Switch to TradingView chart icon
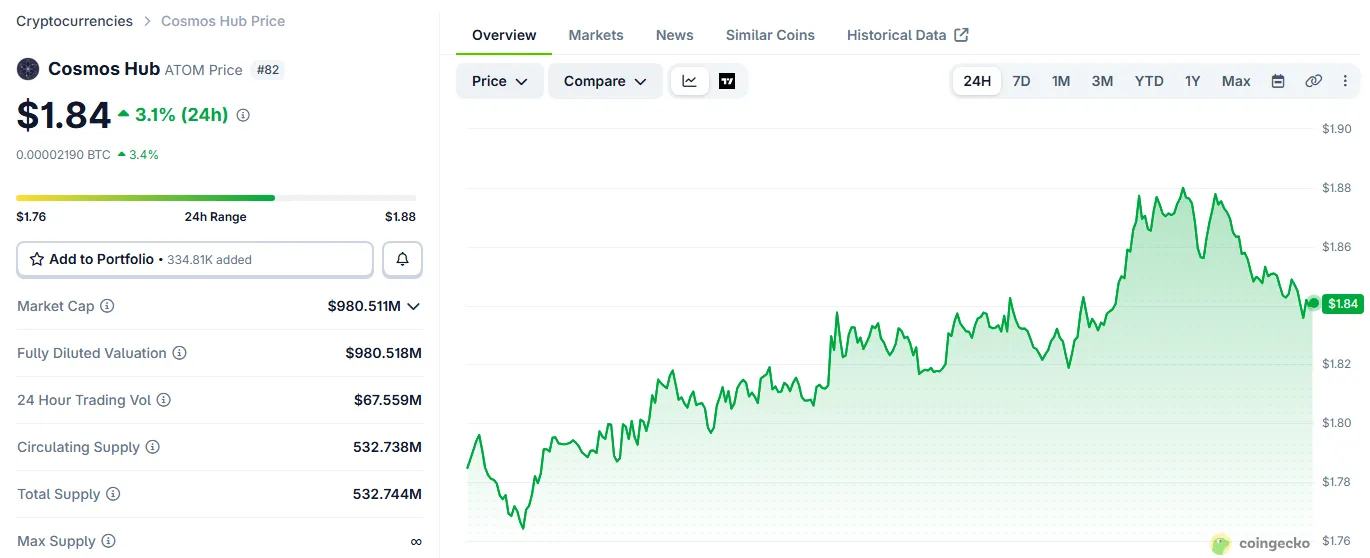 (727, 81)
